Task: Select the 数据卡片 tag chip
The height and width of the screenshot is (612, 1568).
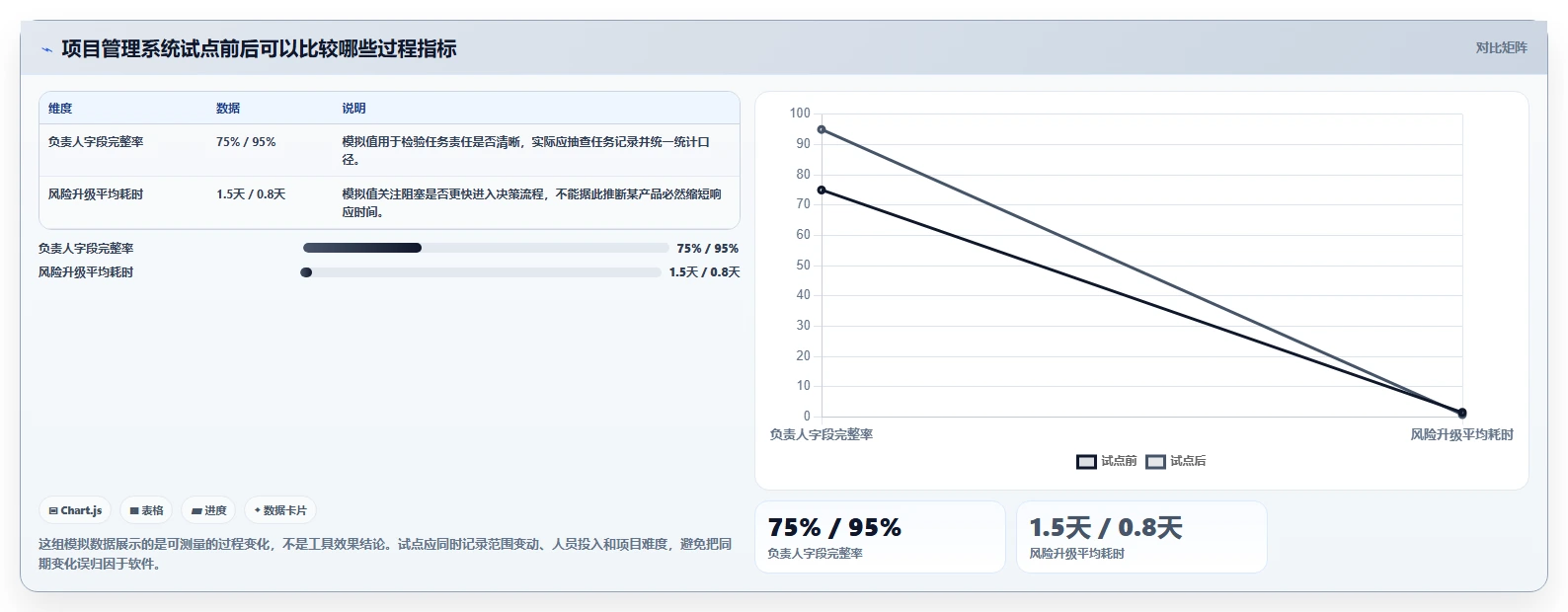Action: tap(280, 510)
